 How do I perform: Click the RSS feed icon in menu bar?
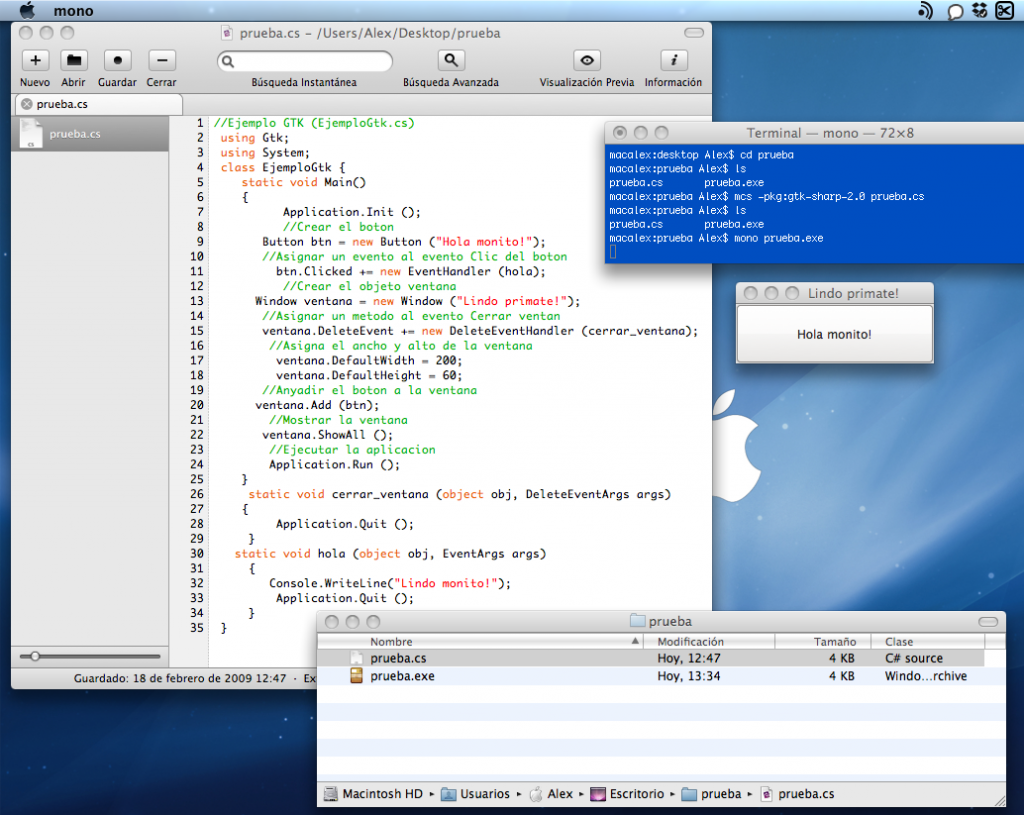point(926,10)
